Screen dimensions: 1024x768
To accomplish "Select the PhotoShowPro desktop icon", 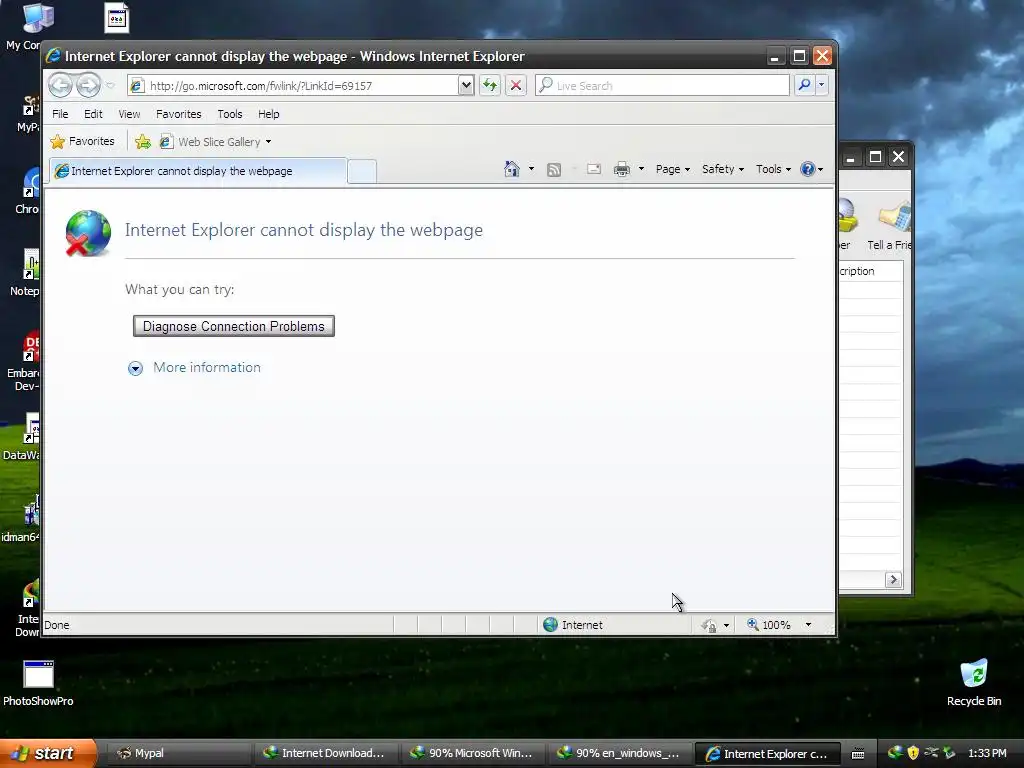I will [38, 683].
